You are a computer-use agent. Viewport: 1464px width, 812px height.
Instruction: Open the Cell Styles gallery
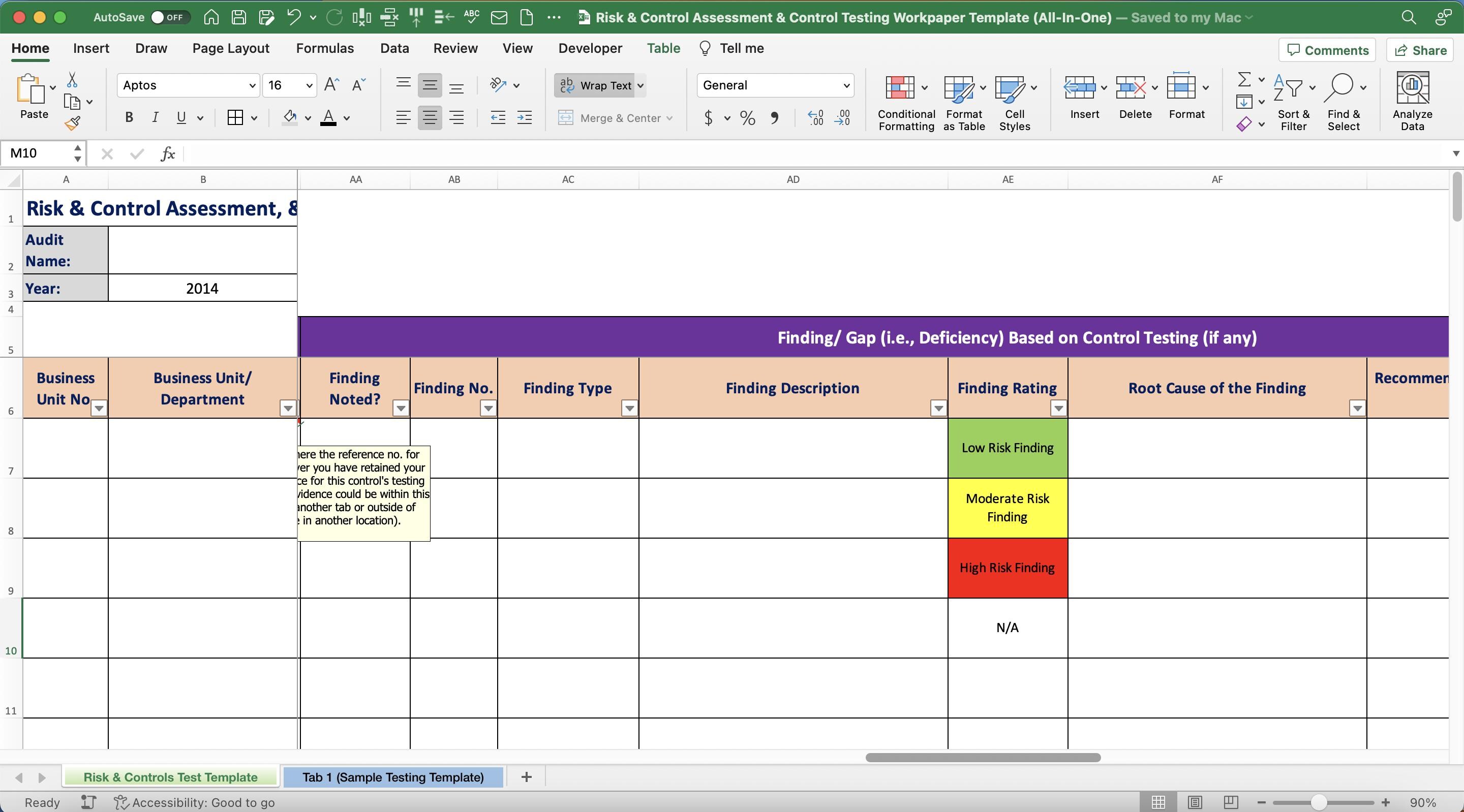(1015, 102)
